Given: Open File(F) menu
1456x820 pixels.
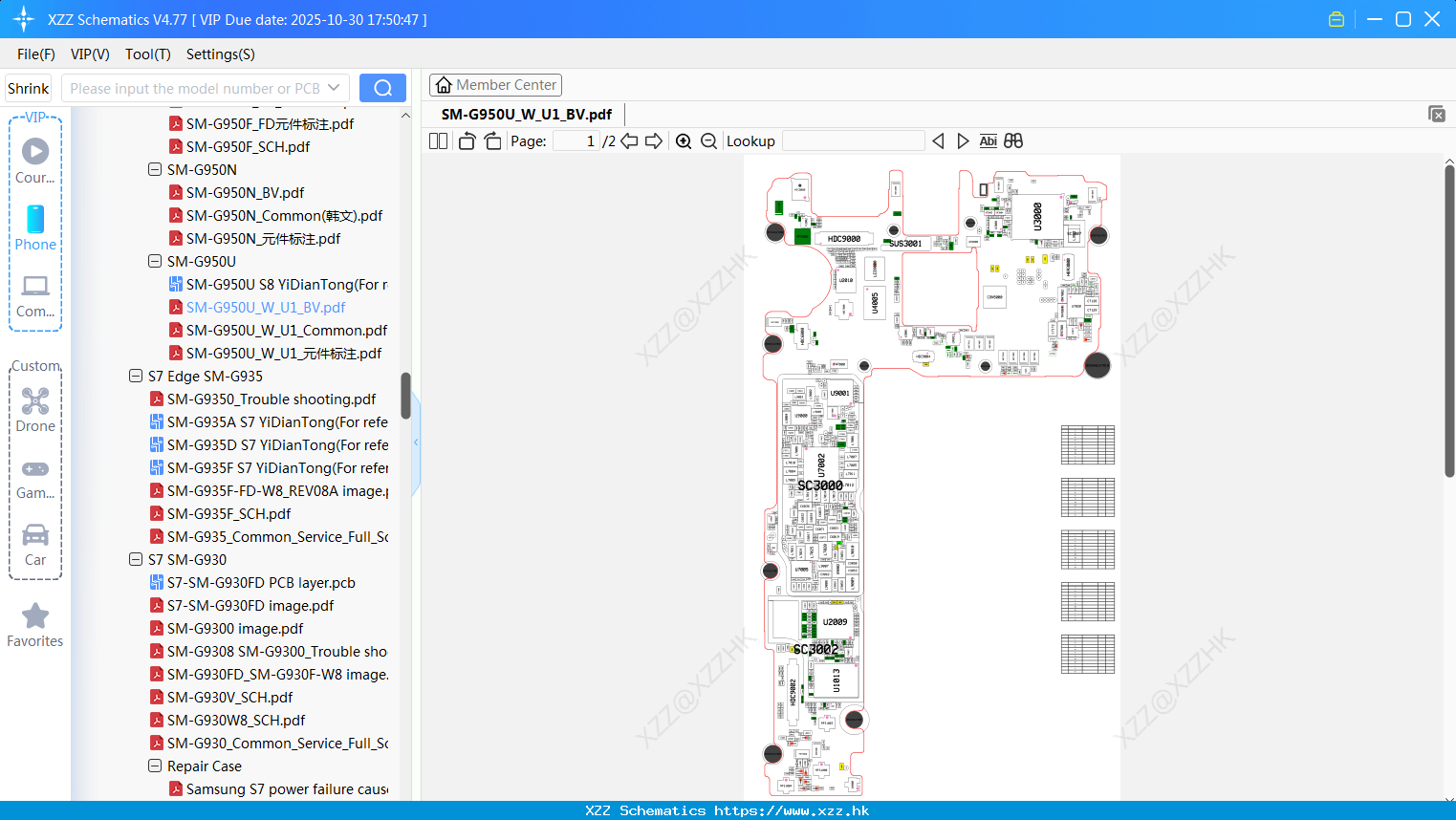Looking at the screenshot, I should tap(36, 54).
